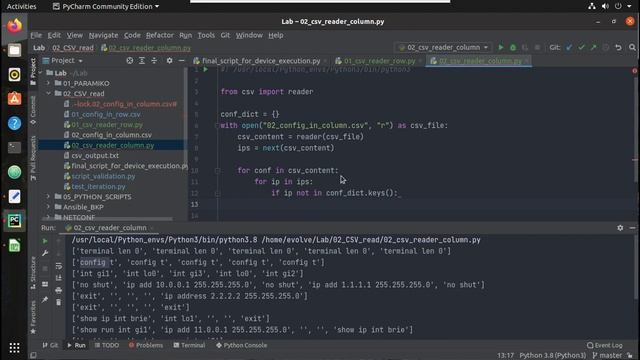Switch to 01_csv_reader_row.py editor tab
The width and height of the screenshot is (640, 360).
(x=380, y=61)
